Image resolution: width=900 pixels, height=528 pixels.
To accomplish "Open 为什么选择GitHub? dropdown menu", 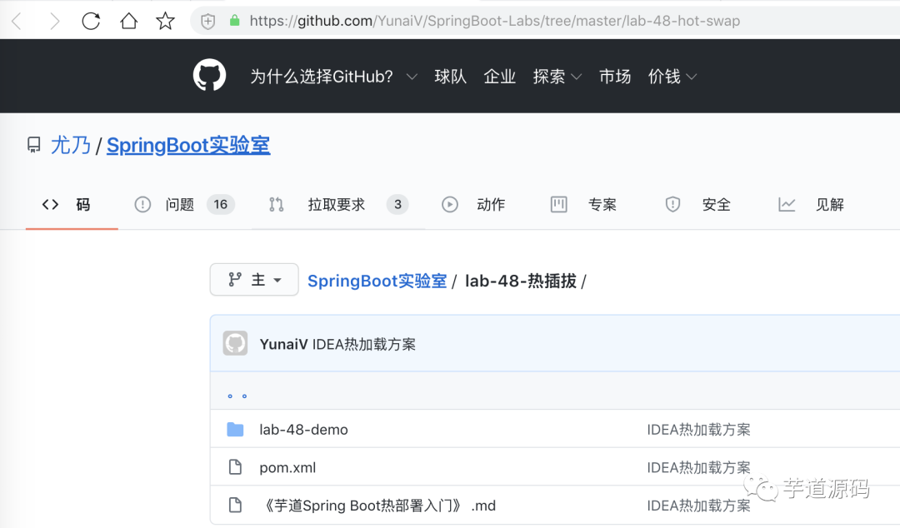I will pos(333,77).
